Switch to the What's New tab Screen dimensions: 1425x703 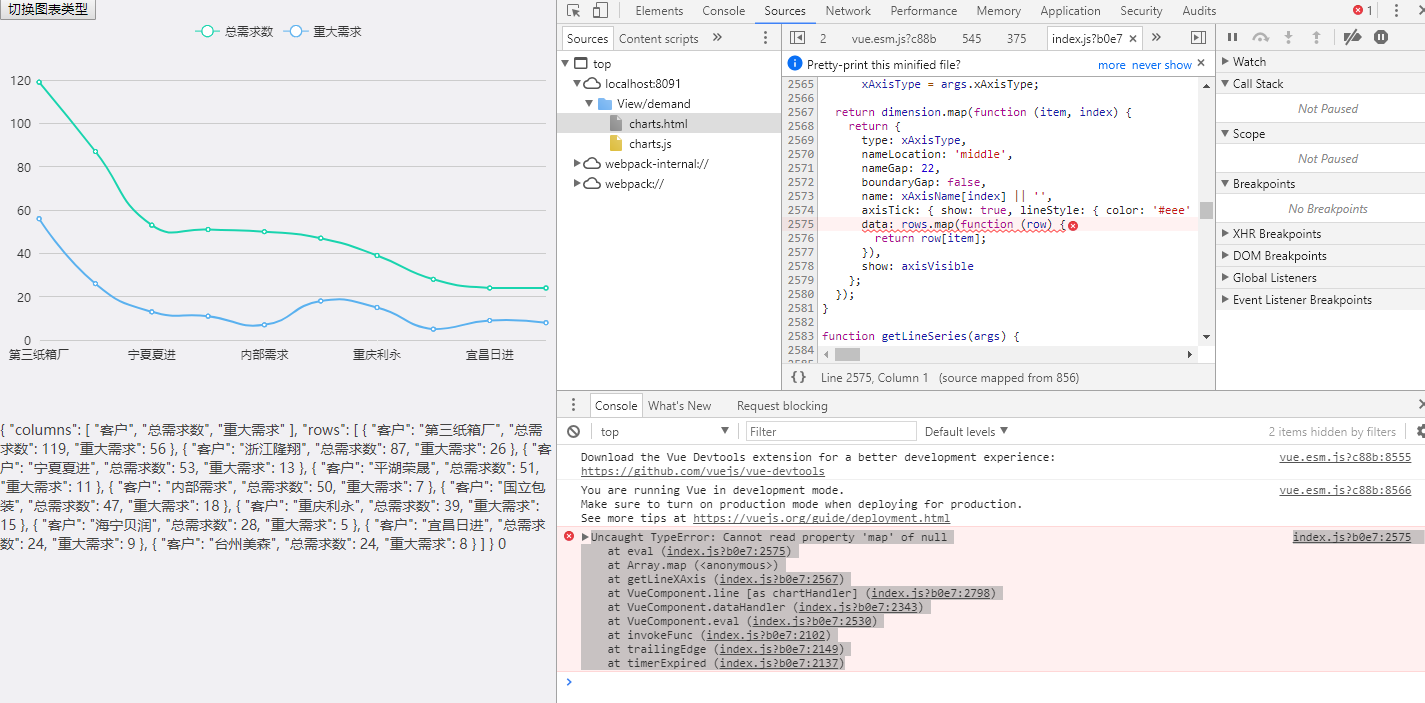680,405
